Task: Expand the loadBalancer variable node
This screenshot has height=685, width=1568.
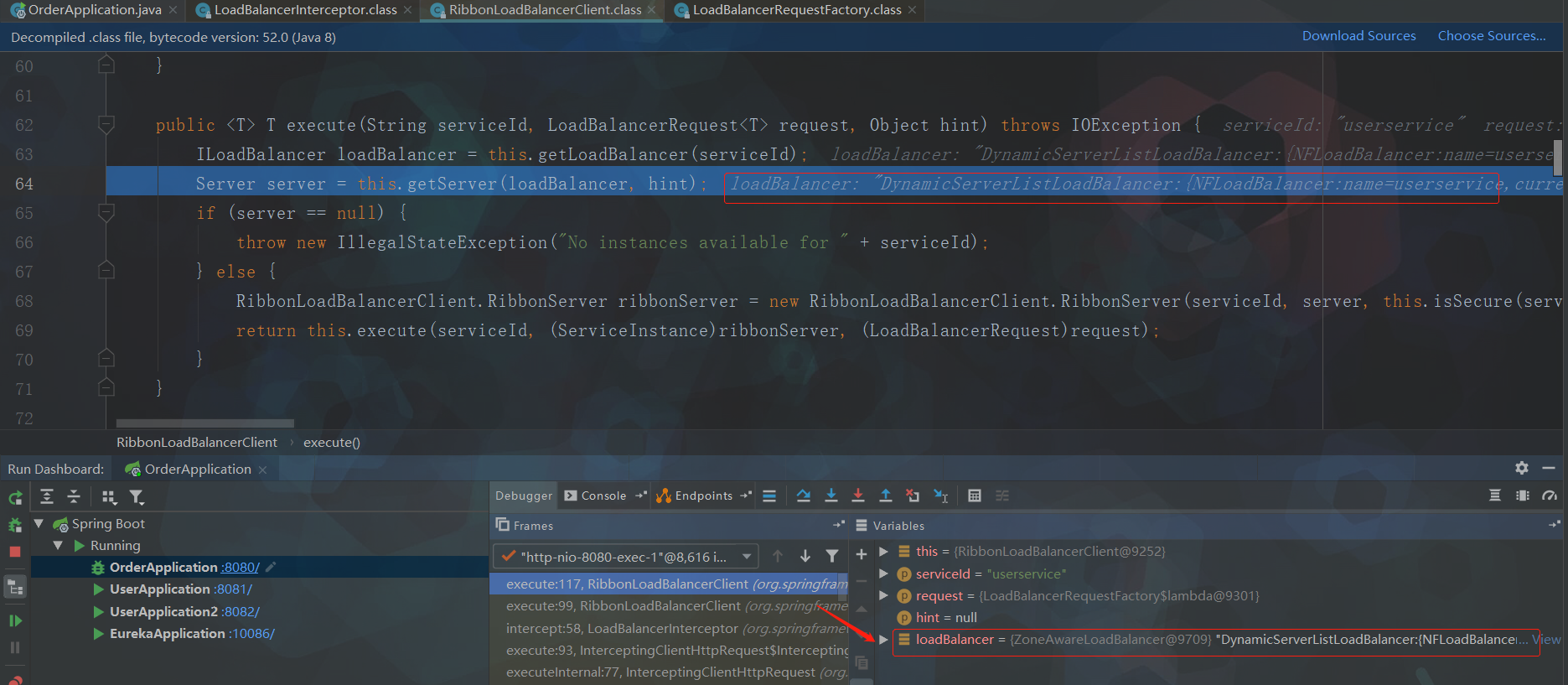Action: (x=883, y=639)
